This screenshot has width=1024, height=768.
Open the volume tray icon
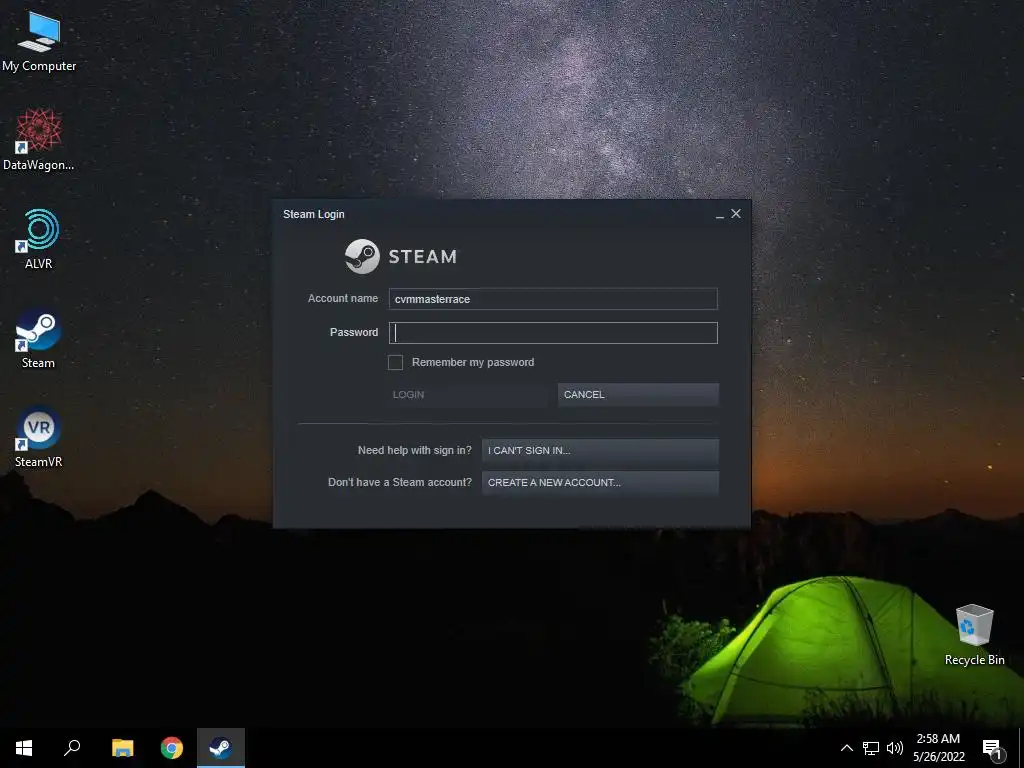pyautogui.click(x=895, y=748)
